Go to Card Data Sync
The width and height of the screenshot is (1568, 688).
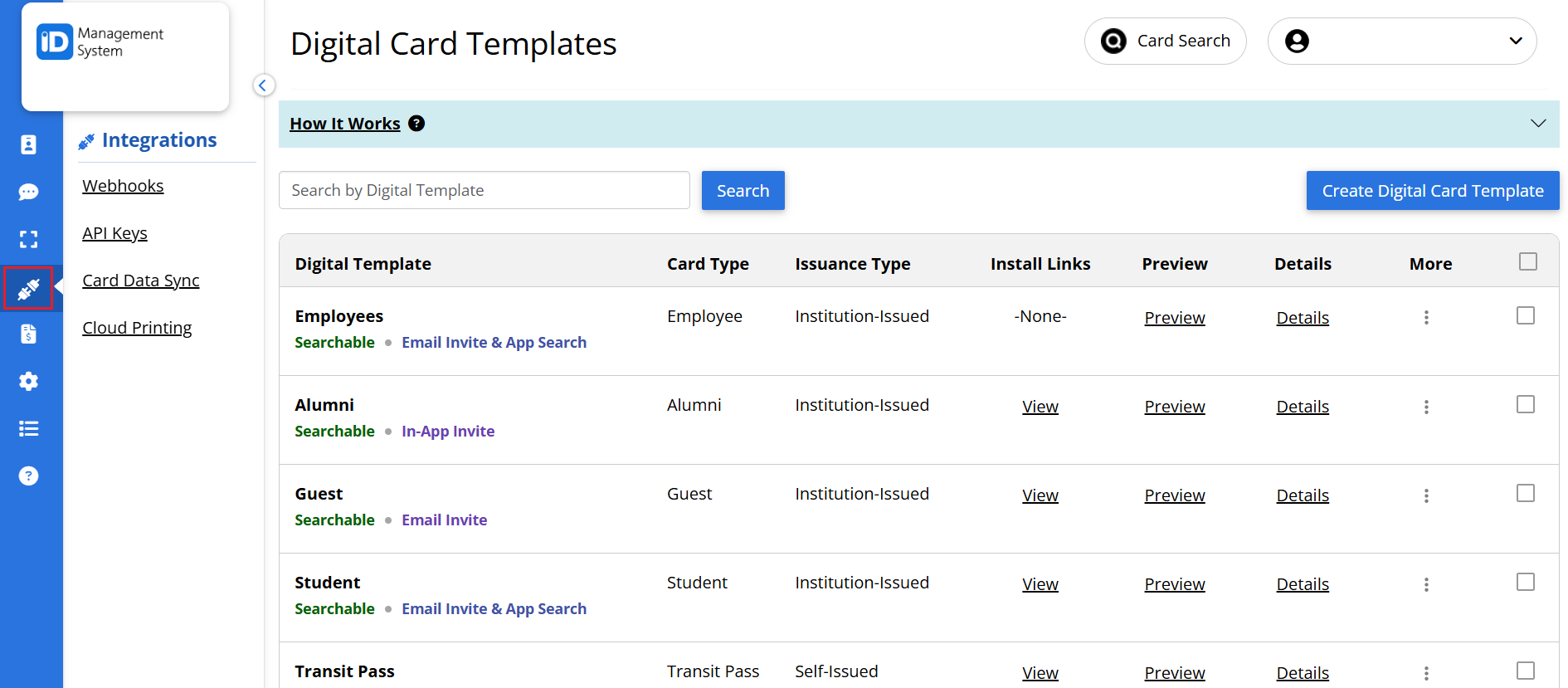click(x=140, y=281)
